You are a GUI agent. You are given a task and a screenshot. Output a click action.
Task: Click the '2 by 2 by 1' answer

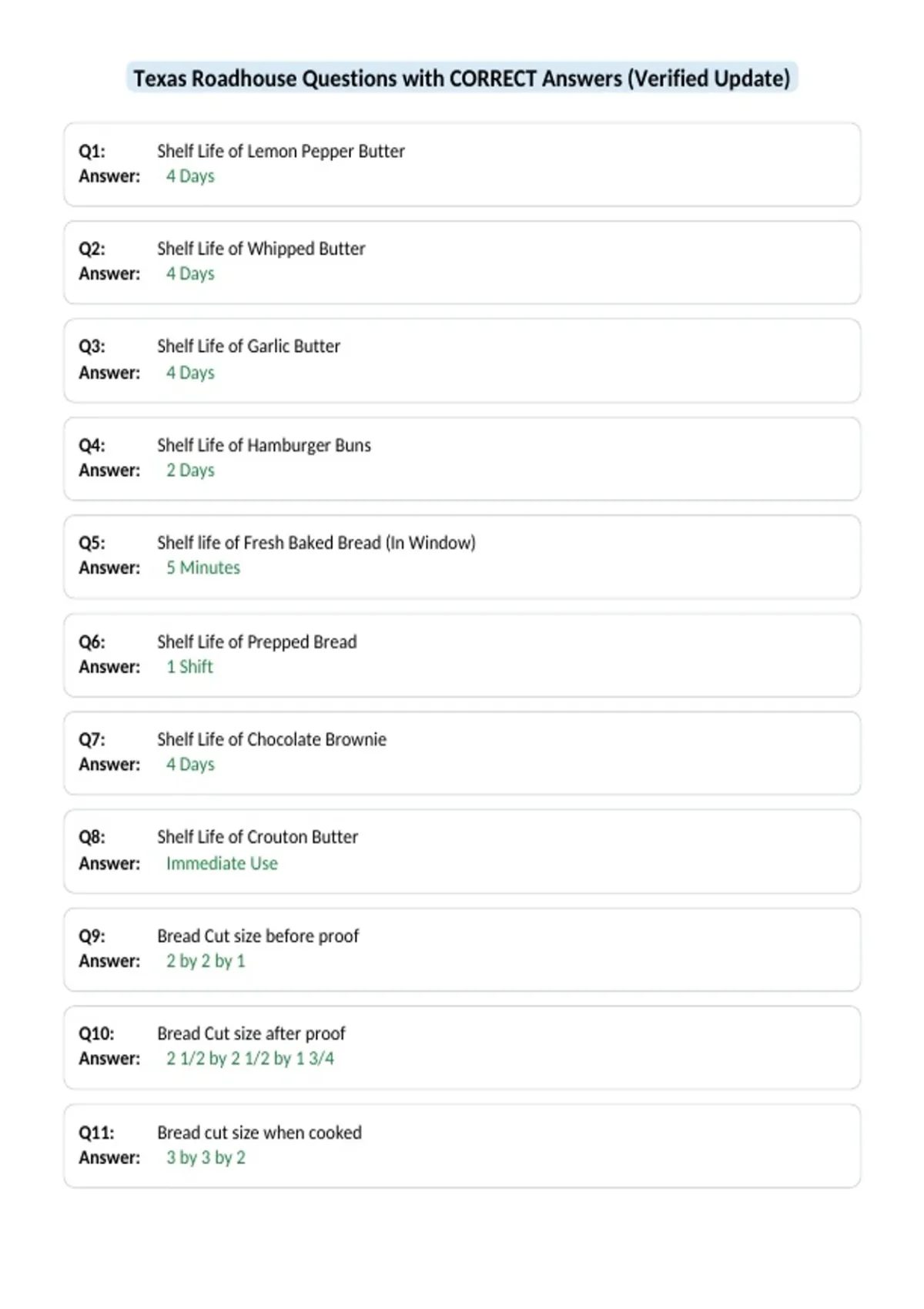click(206, 961)
